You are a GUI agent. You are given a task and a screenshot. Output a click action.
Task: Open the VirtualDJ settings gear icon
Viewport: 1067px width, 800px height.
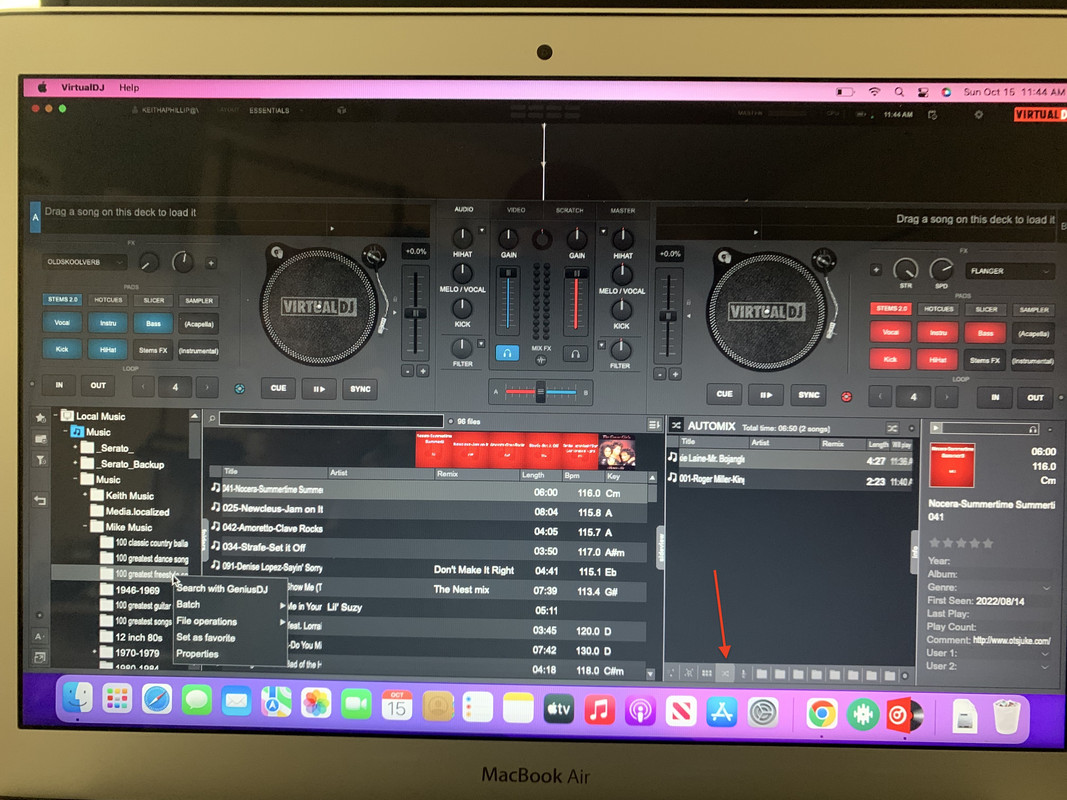click(x=979, y=114)
